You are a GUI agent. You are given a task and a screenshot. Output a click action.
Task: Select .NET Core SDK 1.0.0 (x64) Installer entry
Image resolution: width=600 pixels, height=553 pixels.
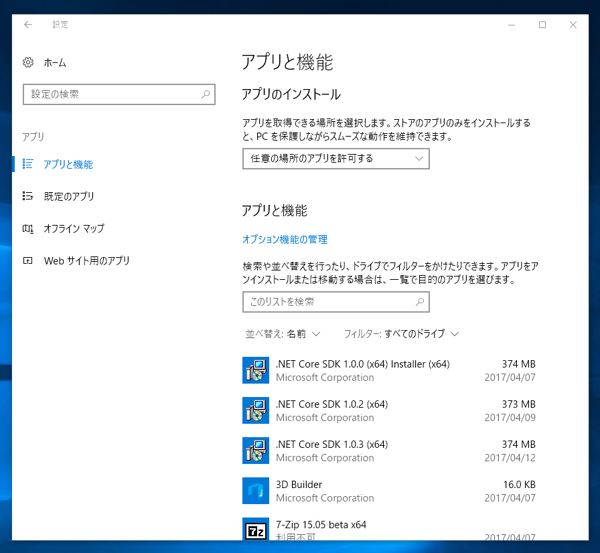tap(389, 370)
